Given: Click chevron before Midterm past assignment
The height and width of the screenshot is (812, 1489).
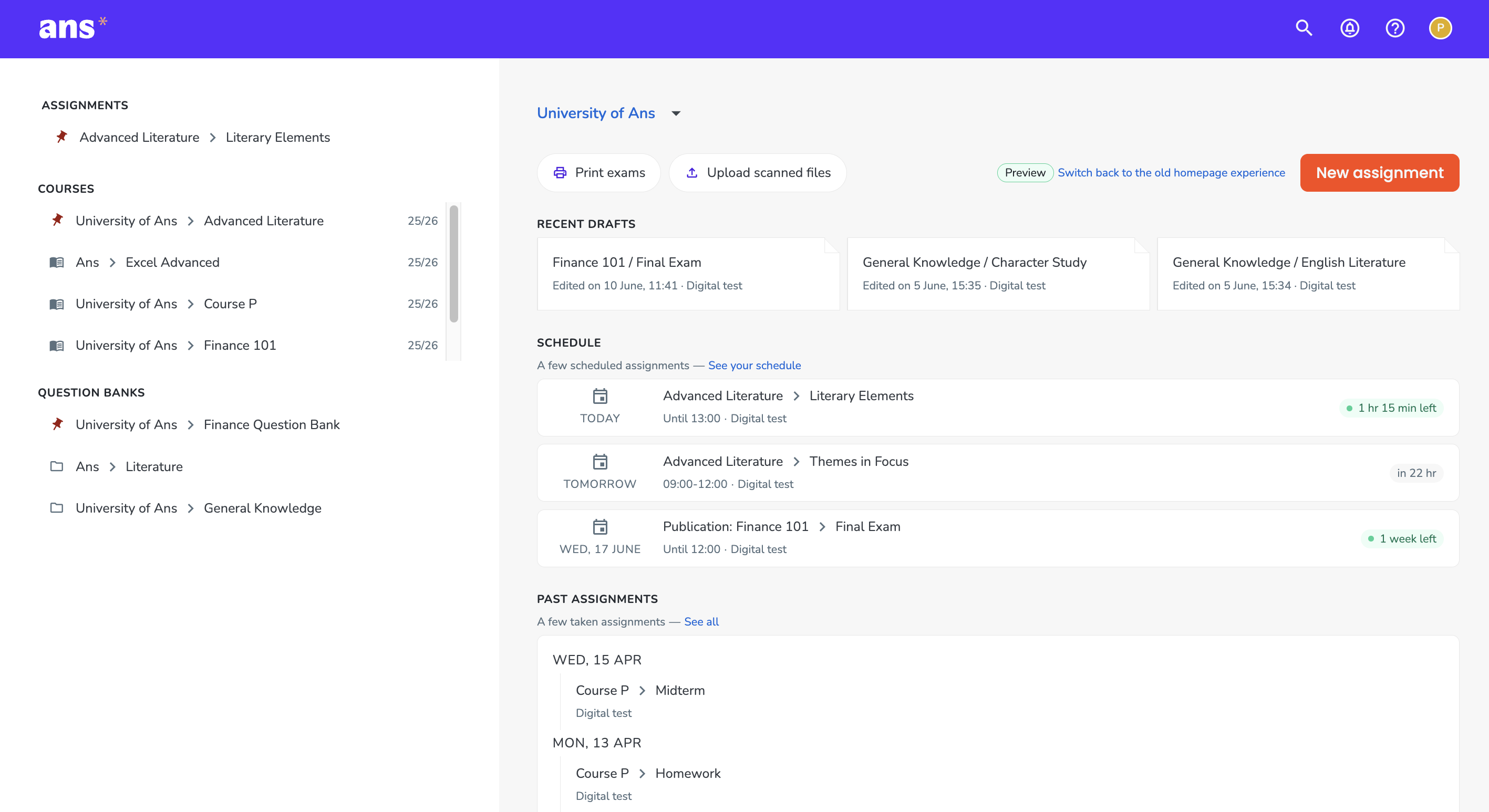Looking at the screenshot, I should click(642, 691).
